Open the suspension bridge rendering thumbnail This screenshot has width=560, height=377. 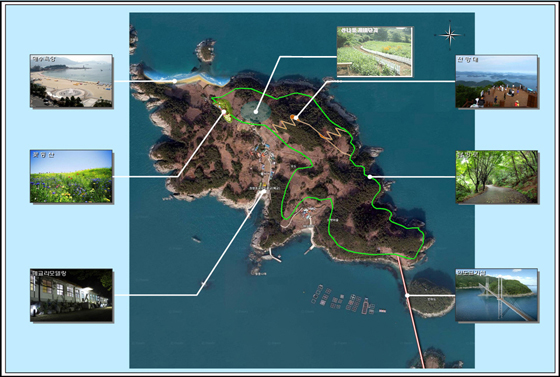(496, 295)
